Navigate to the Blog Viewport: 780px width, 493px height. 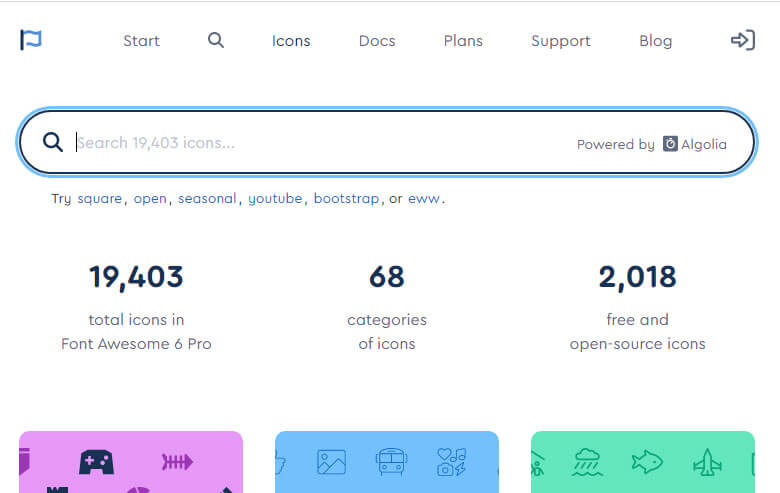[655, 41]
